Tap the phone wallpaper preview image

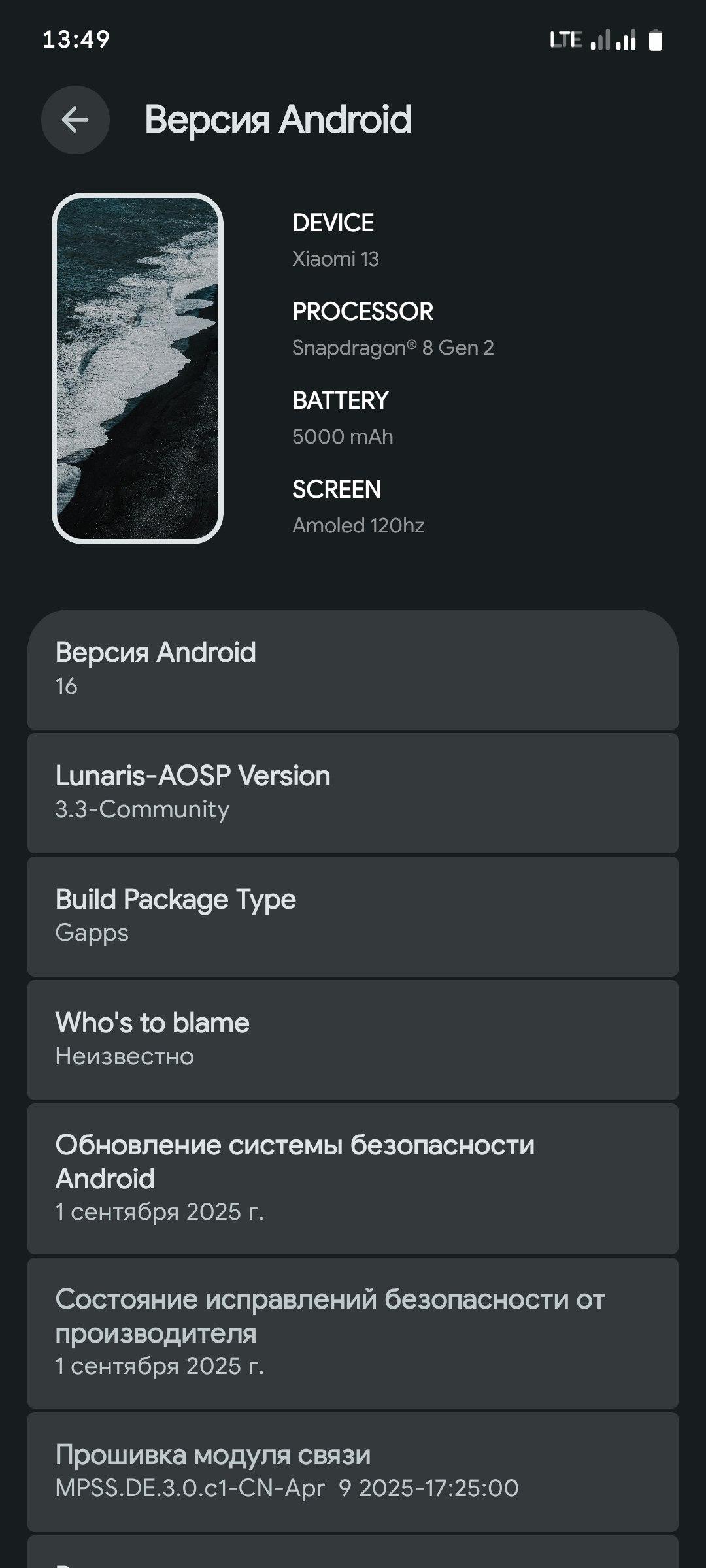coord(137,368)
